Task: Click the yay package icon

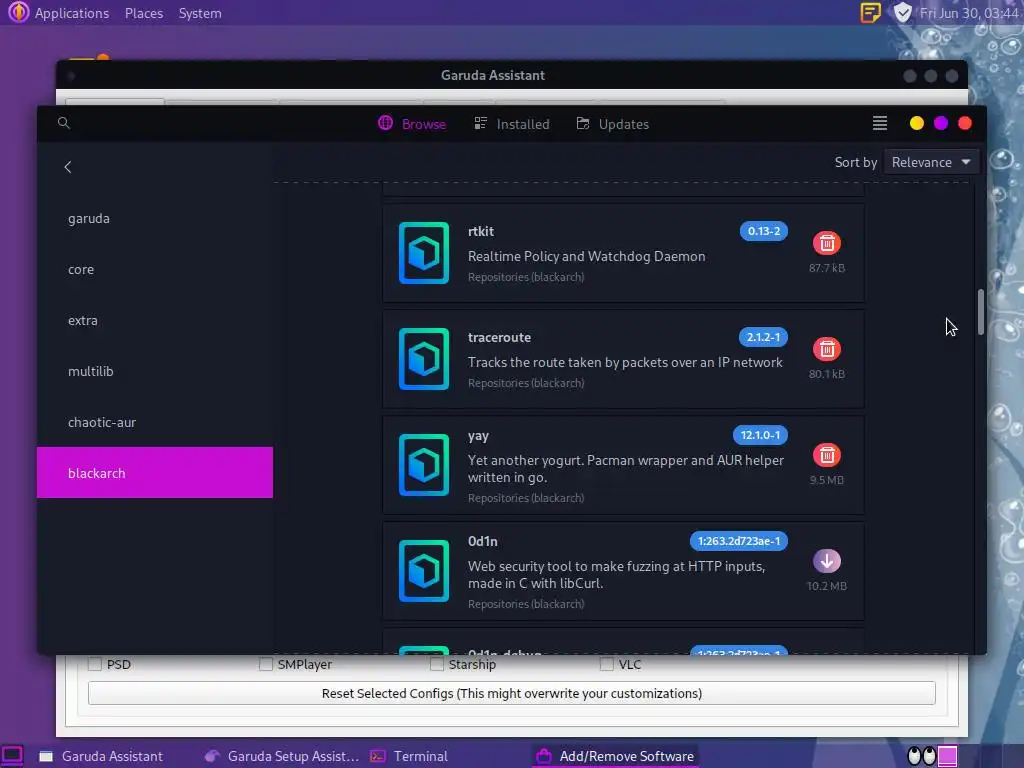Action: pos(424,464)
